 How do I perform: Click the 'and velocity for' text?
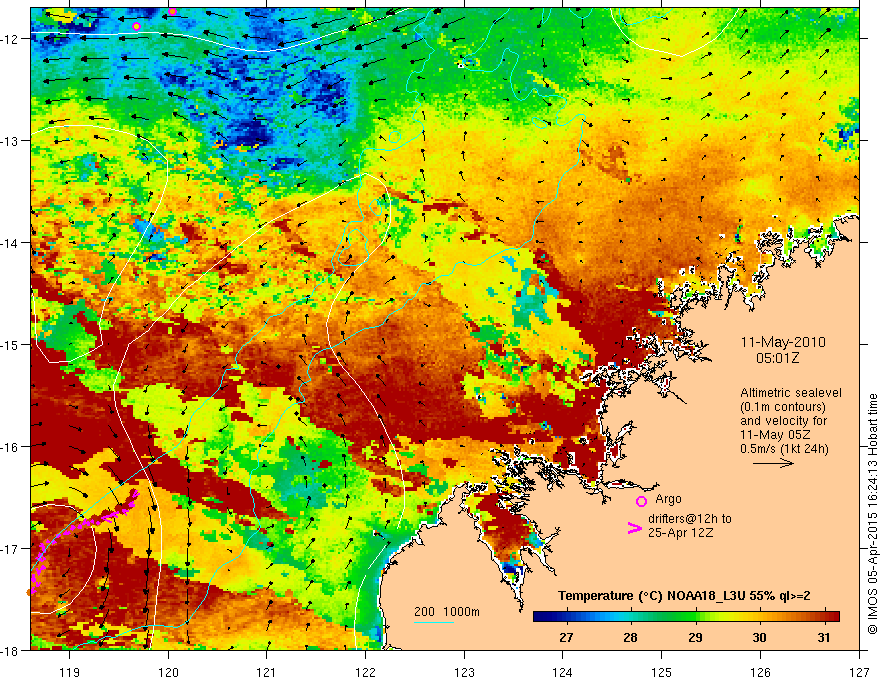point(783,421)
